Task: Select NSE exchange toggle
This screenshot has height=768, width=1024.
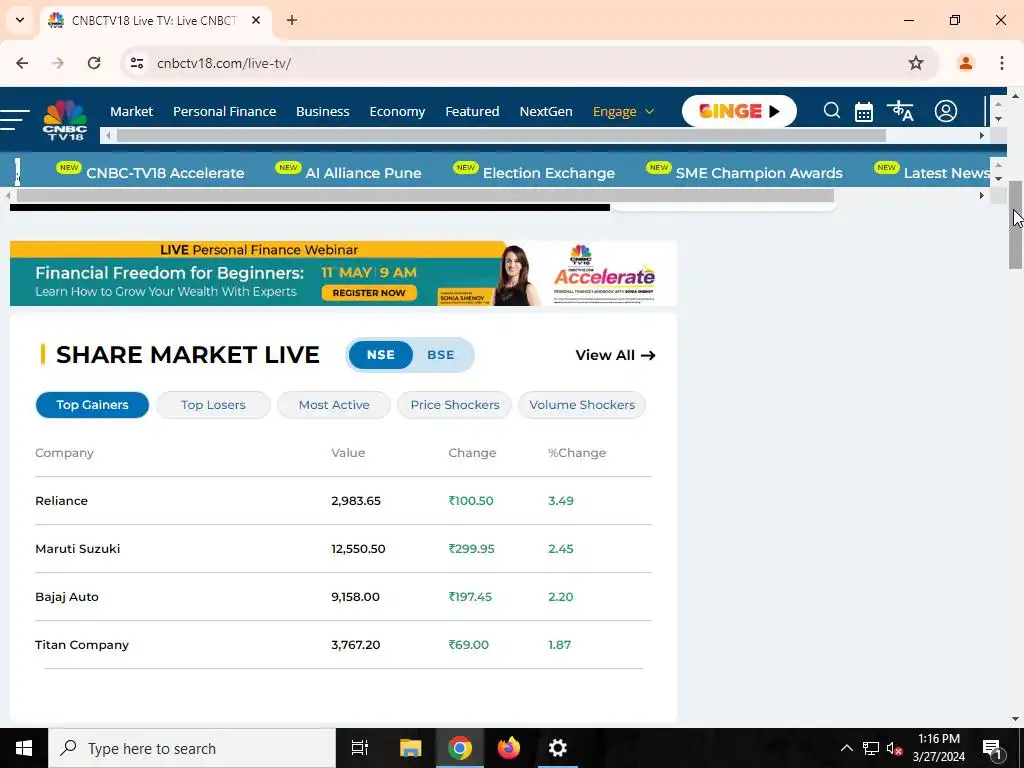Action: click(381, 355)
